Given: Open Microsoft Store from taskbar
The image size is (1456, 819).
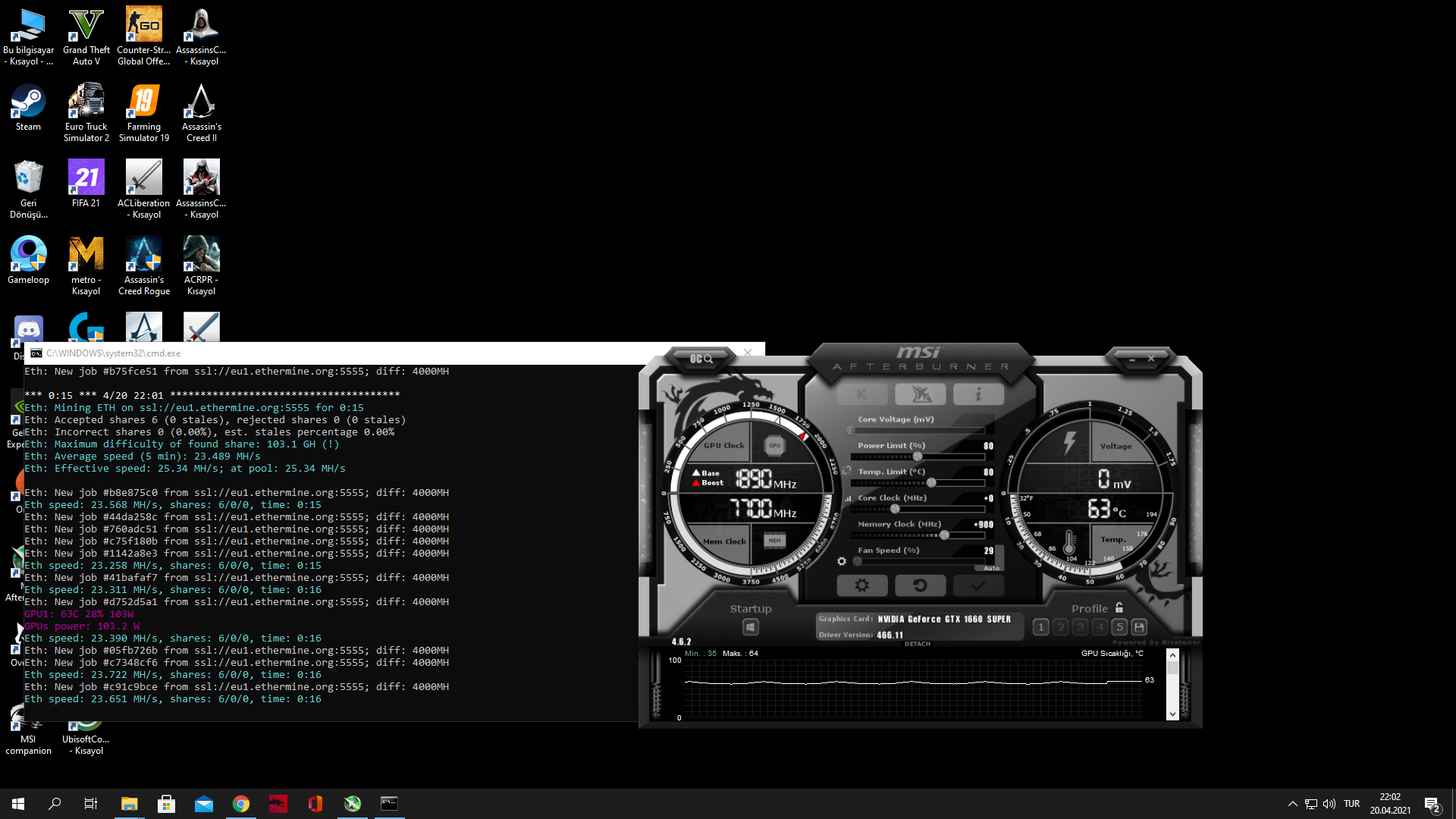Looking at the screenshot, I should click(x=166, y=804).
